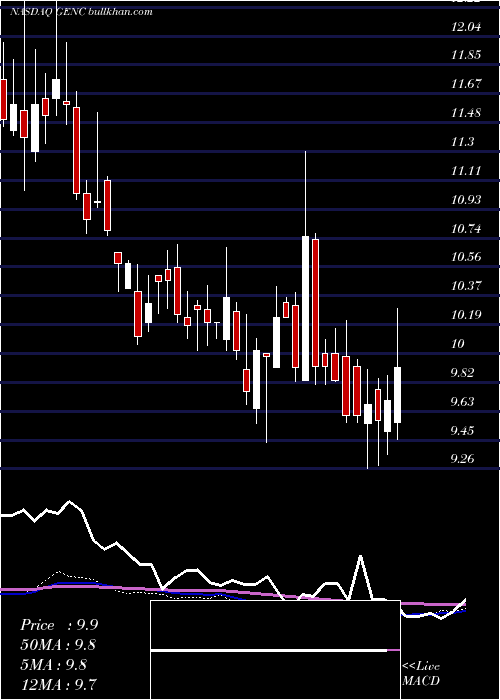The height and width of the screenshot is (700, 500).
Task: Click the NASDAQ GENC bullkhan.com chart title
Action: [x=81, y=12]
